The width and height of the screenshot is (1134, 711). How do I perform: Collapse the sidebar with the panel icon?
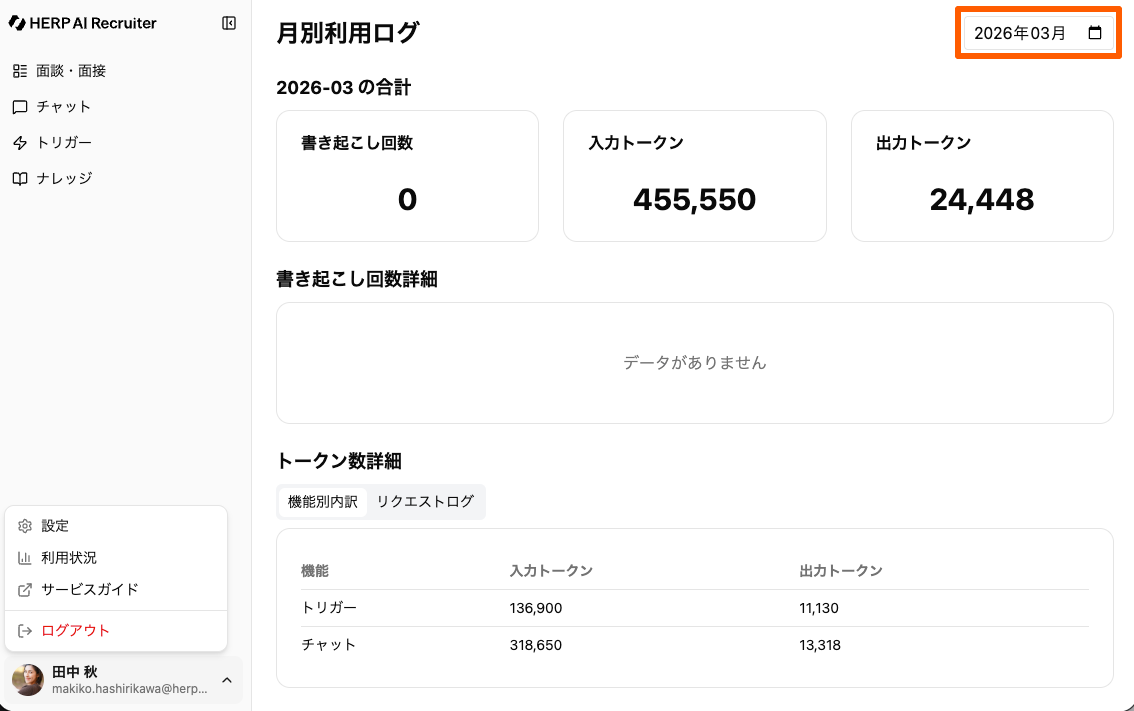(229, 23)
